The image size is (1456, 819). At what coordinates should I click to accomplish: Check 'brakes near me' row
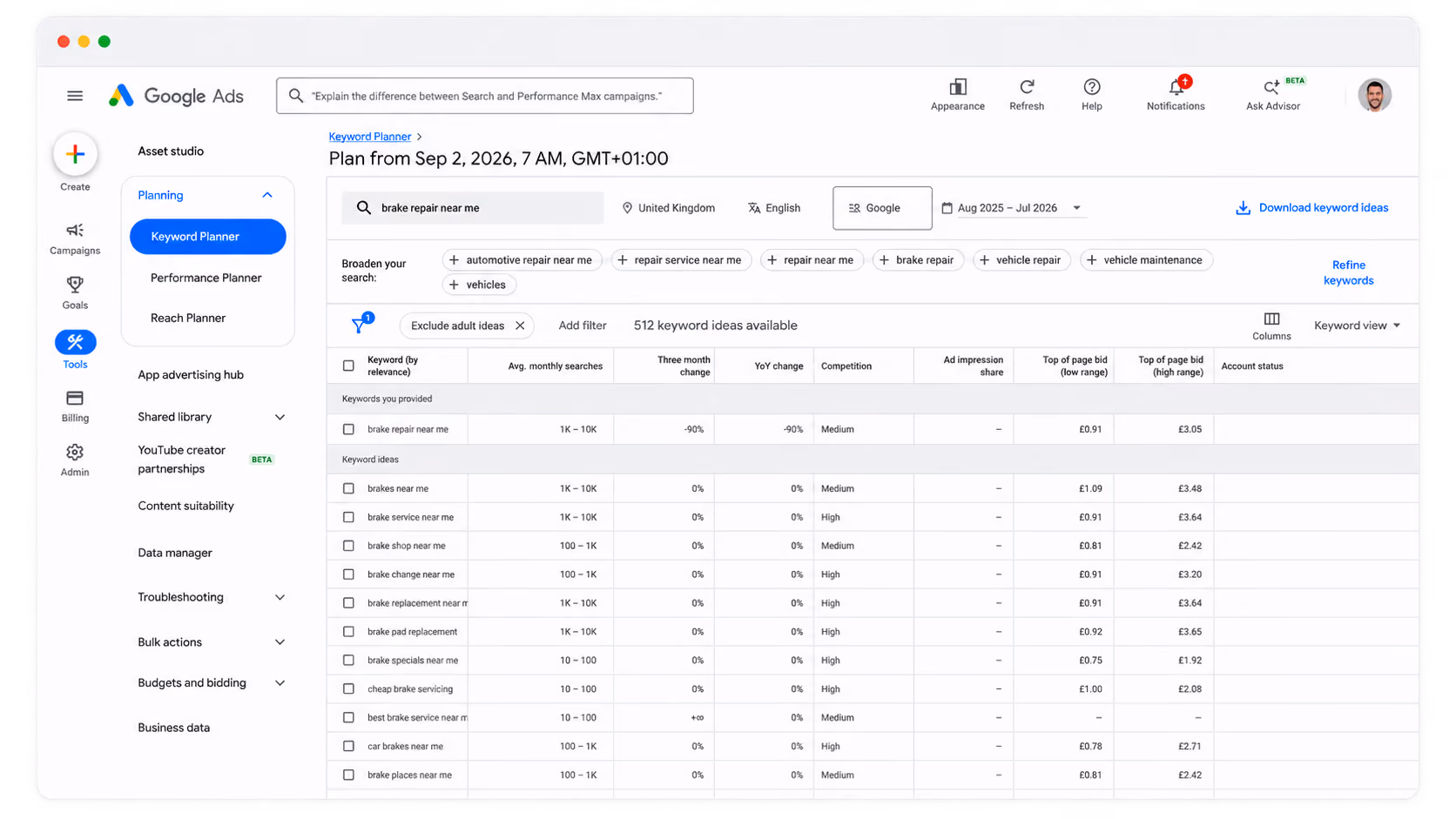coord(348,488)
